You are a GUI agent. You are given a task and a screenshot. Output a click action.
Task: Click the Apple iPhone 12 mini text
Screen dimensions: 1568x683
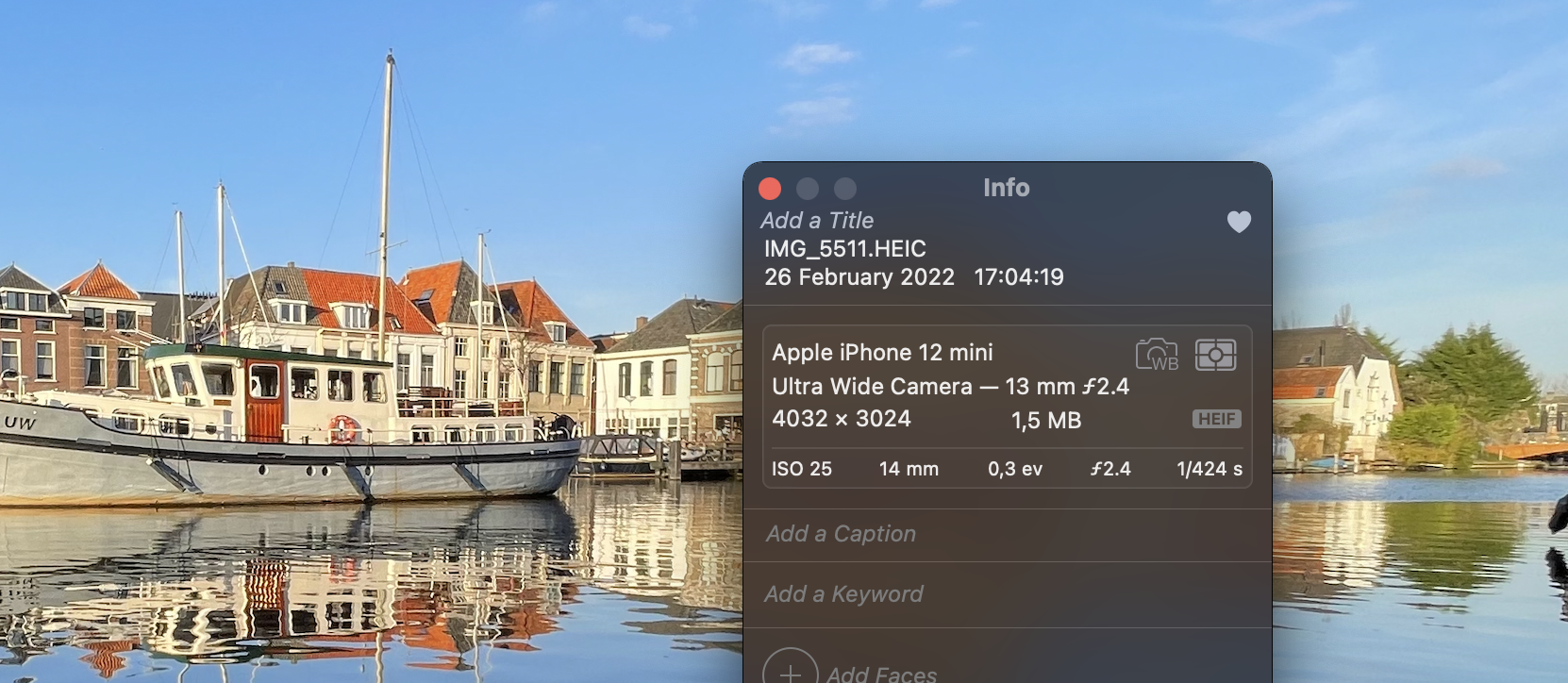[x=882, y=353]
